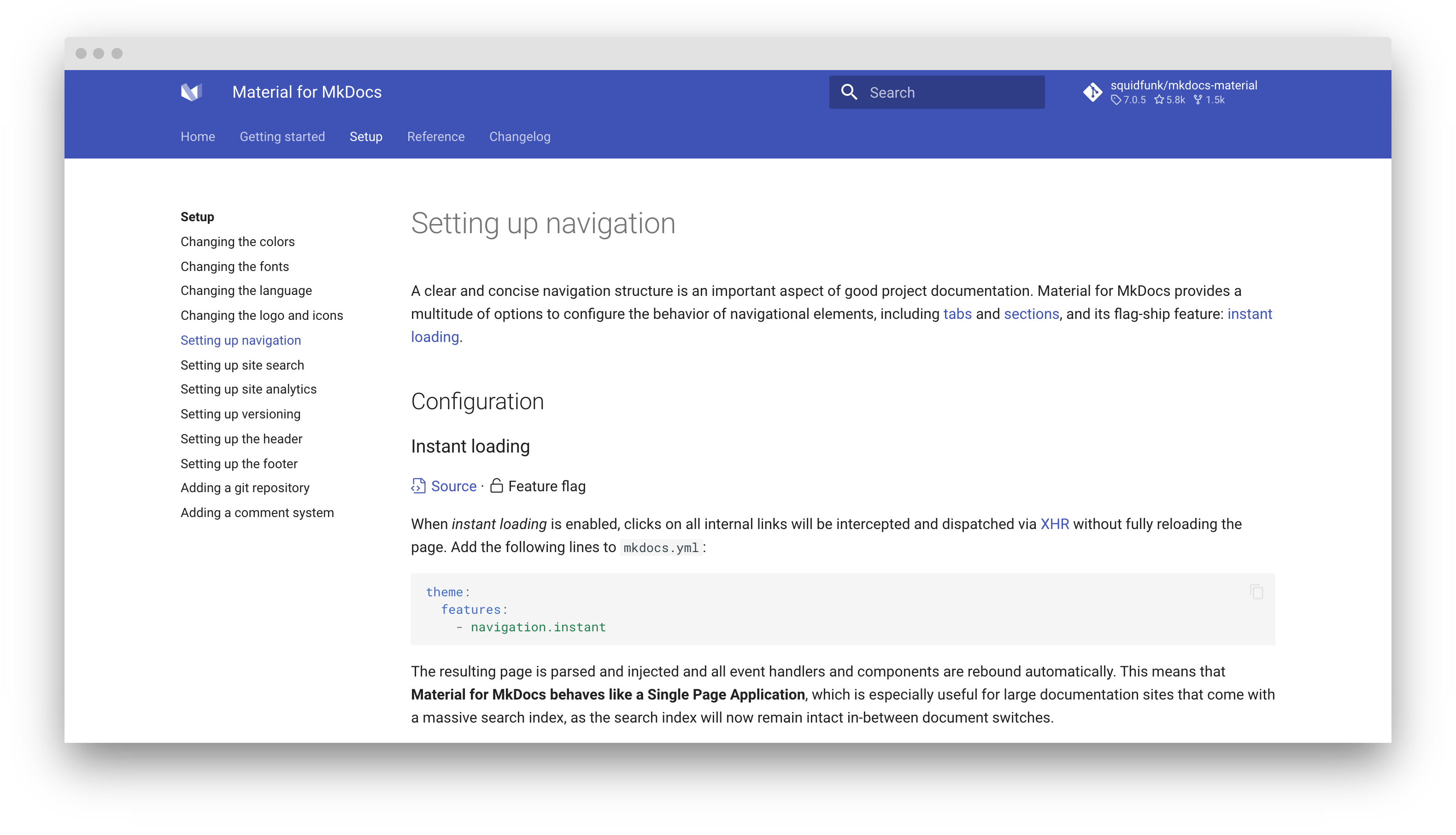Open the tabs link in intro paragraph
Viewport: 1456px width, 835px height.
(x=957, y=314)
